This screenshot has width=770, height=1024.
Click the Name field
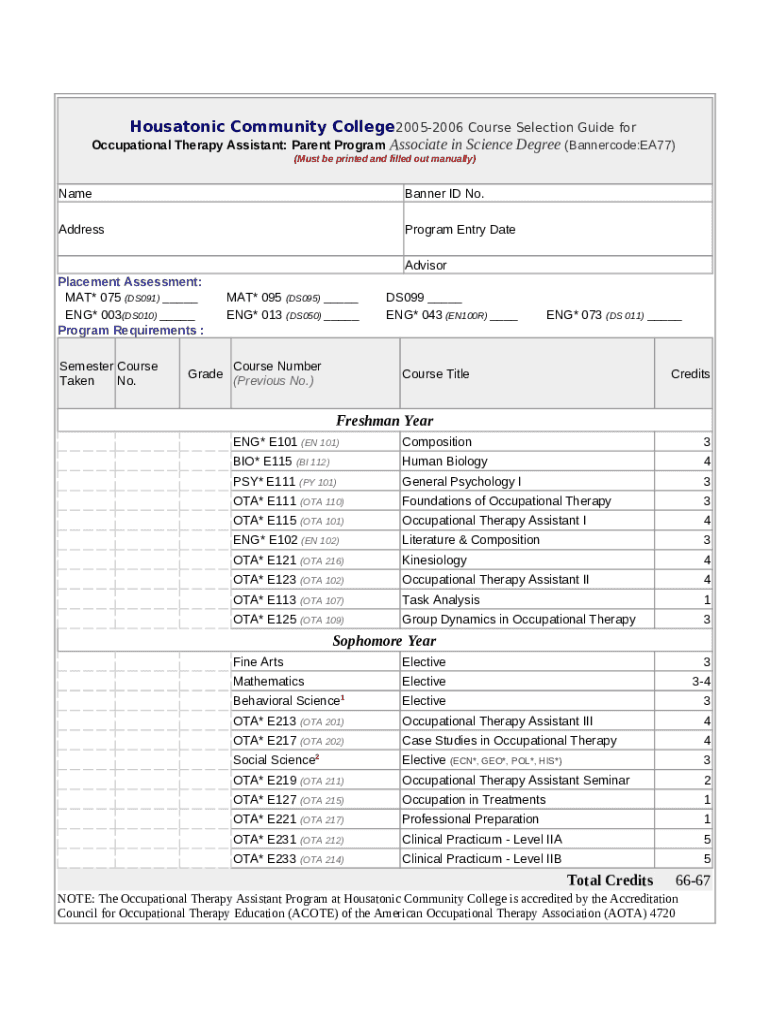coord(228,193)
